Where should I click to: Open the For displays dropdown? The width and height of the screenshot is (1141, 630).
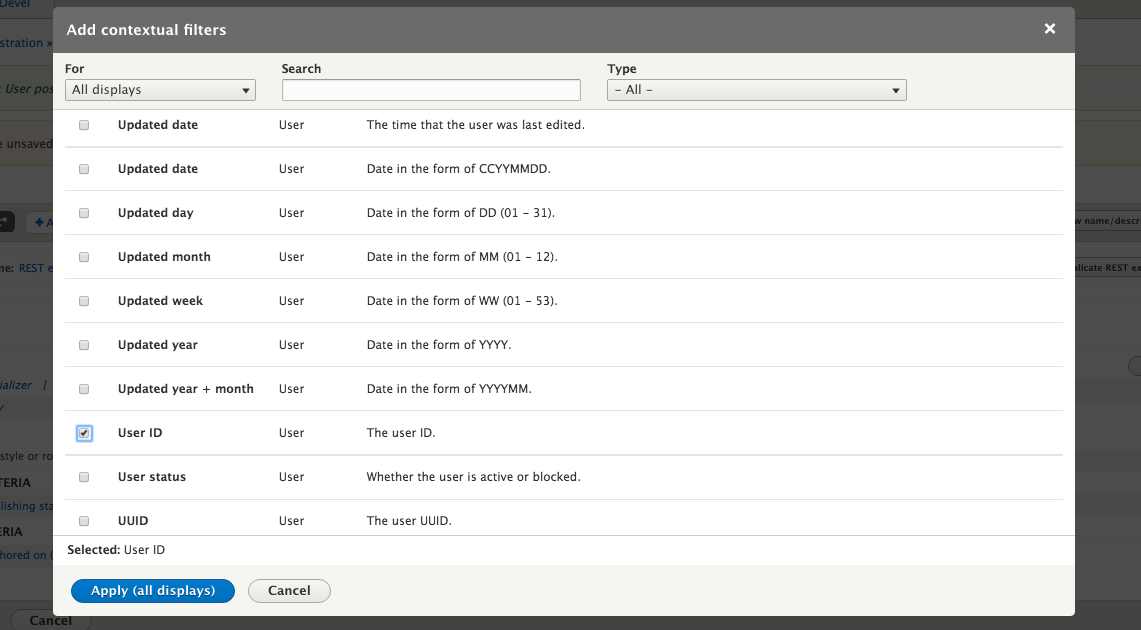point(160,90)
